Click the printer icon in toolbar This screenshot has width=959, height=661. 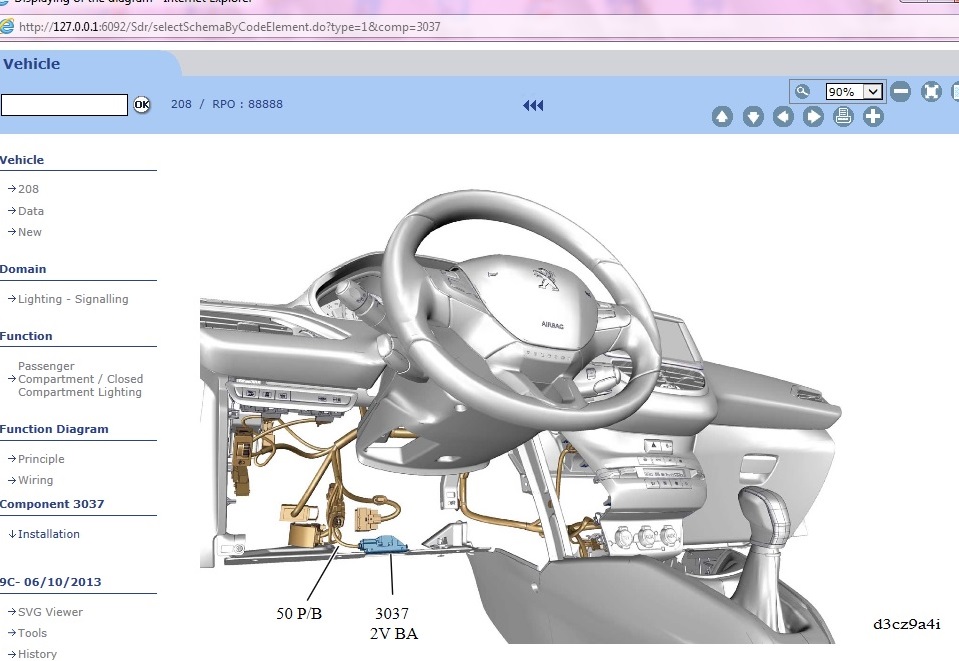pos(843,116)
